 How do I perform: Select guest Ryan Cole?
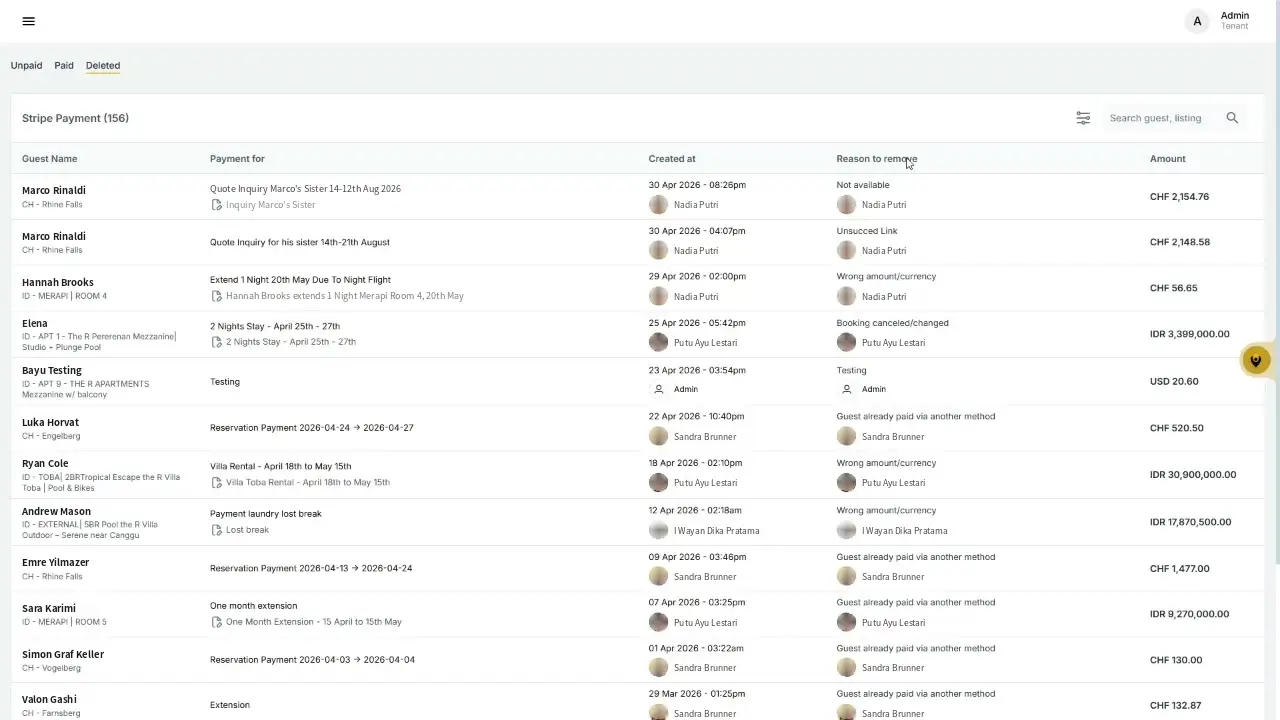tap(45, 464)
